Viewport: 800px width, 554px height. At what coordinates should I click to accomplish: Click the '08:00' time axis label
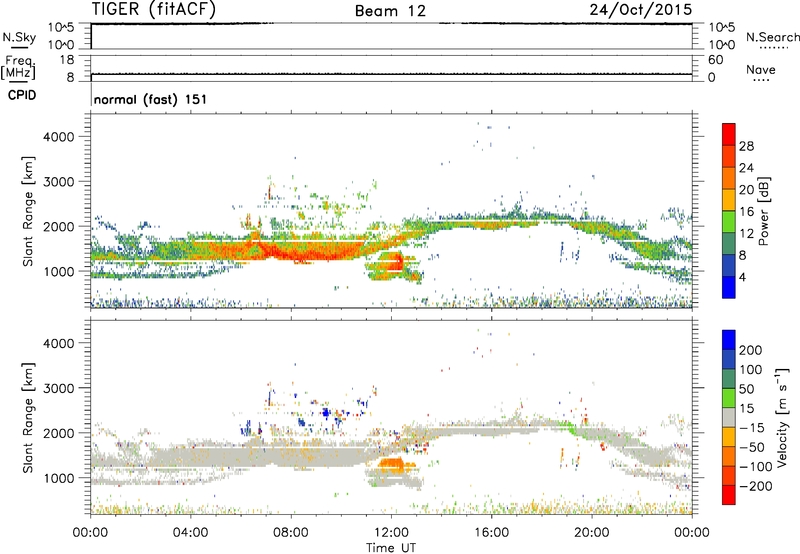pyautogui.click(x=291, y=533)
